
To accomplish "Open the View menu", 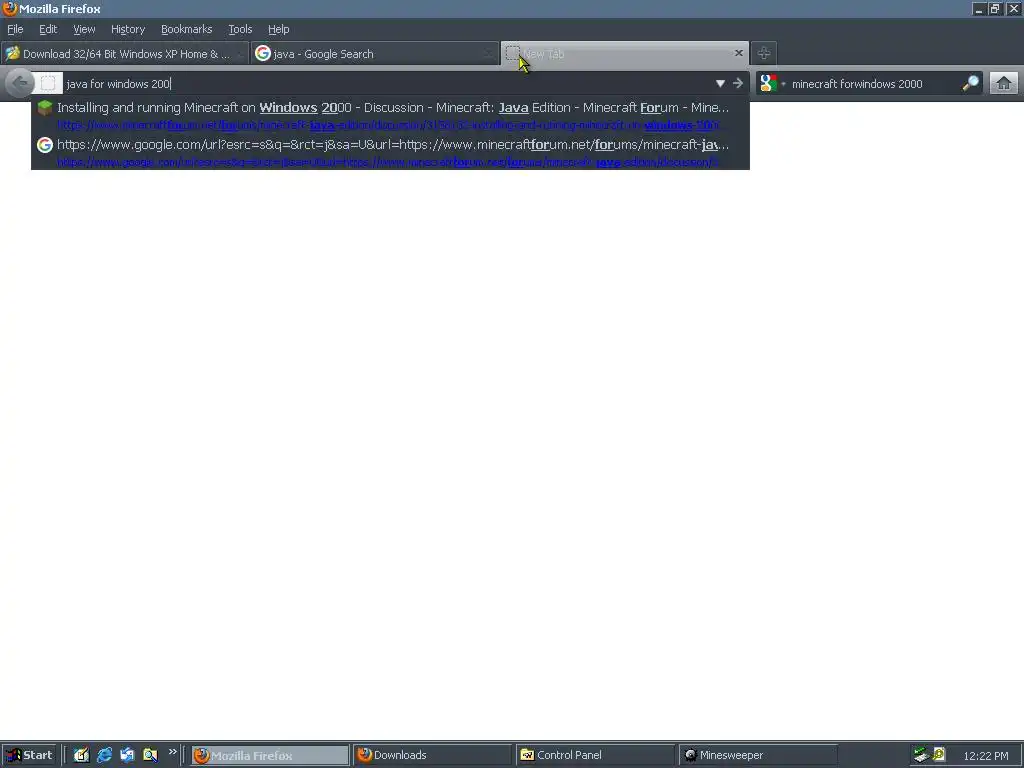I will click(84, 29).
